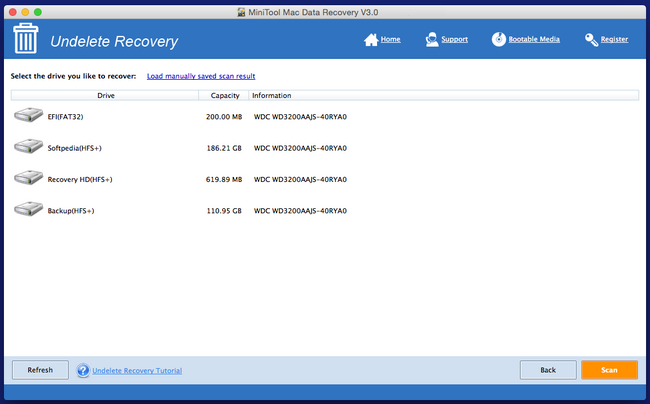Click the Support person icon
Image resolution: width=650 pixels, height=404 pixels.
pos(432,40)
